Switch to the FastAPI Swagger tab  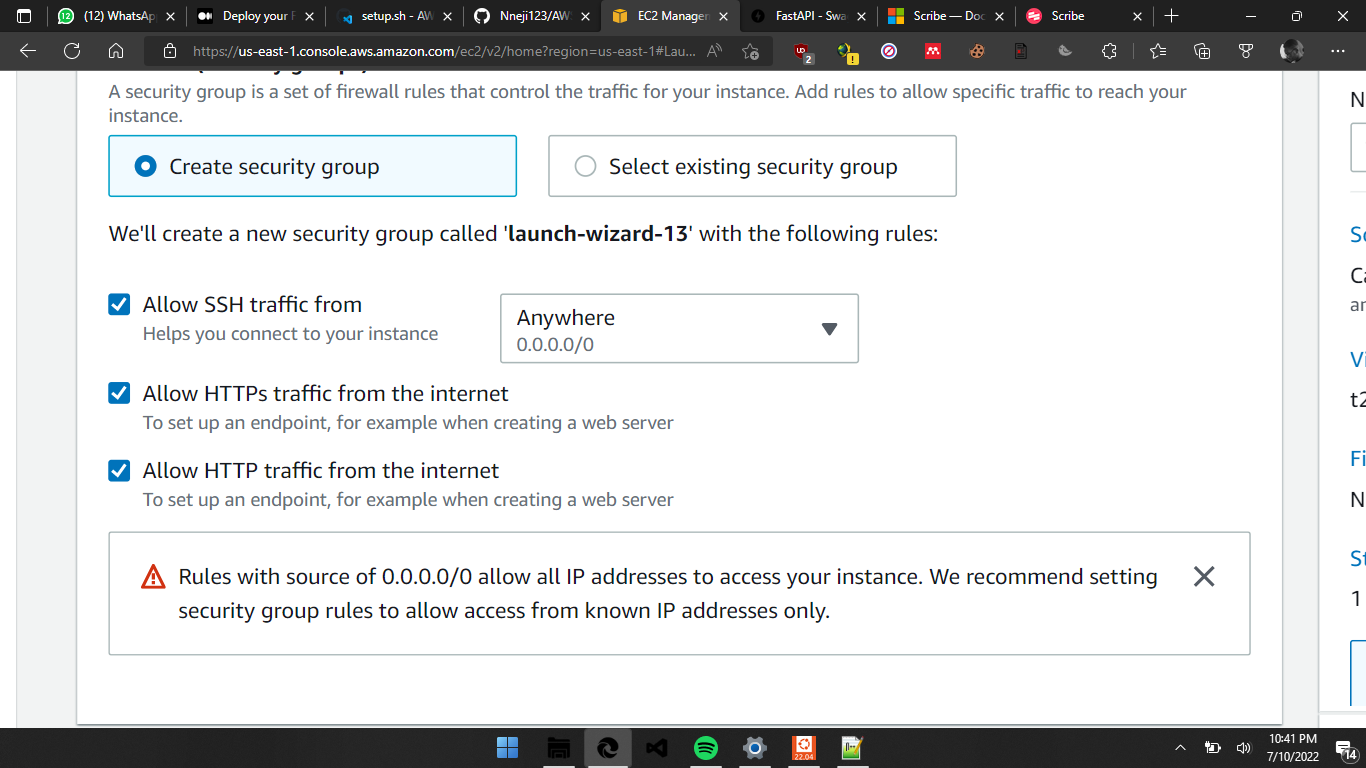click(808, 16)
